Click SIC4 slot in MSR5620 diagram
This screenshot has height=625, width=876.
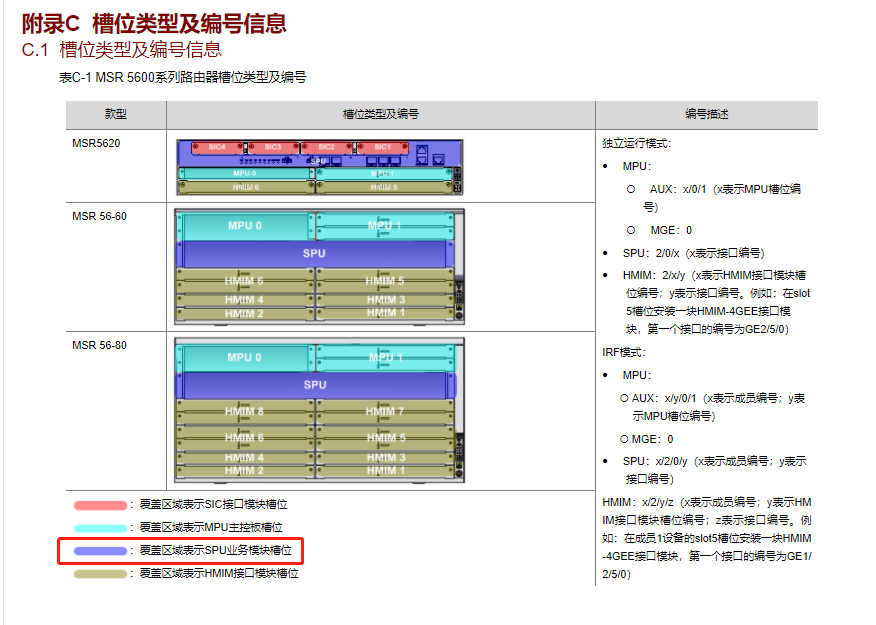pyautogui.click(x=218, y=147)
